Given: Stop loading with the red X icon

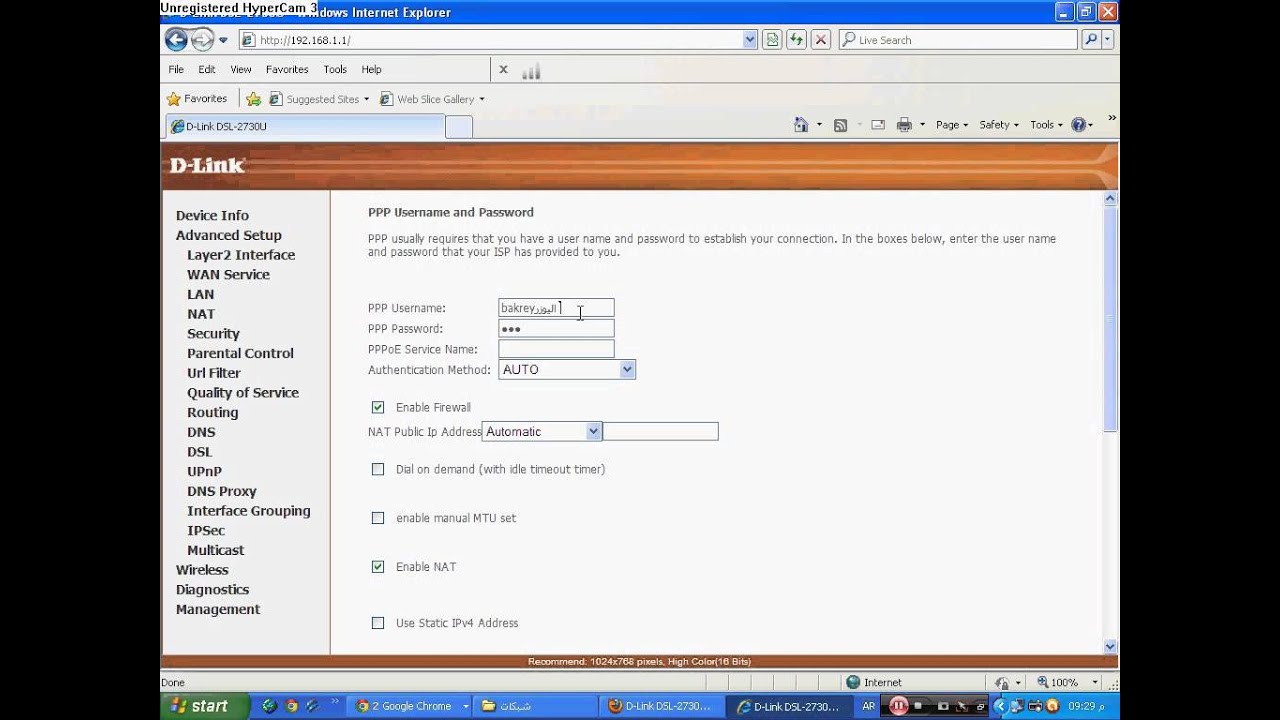Looking at the screenshot, I should pyautogui.click(x=820, y=40).
